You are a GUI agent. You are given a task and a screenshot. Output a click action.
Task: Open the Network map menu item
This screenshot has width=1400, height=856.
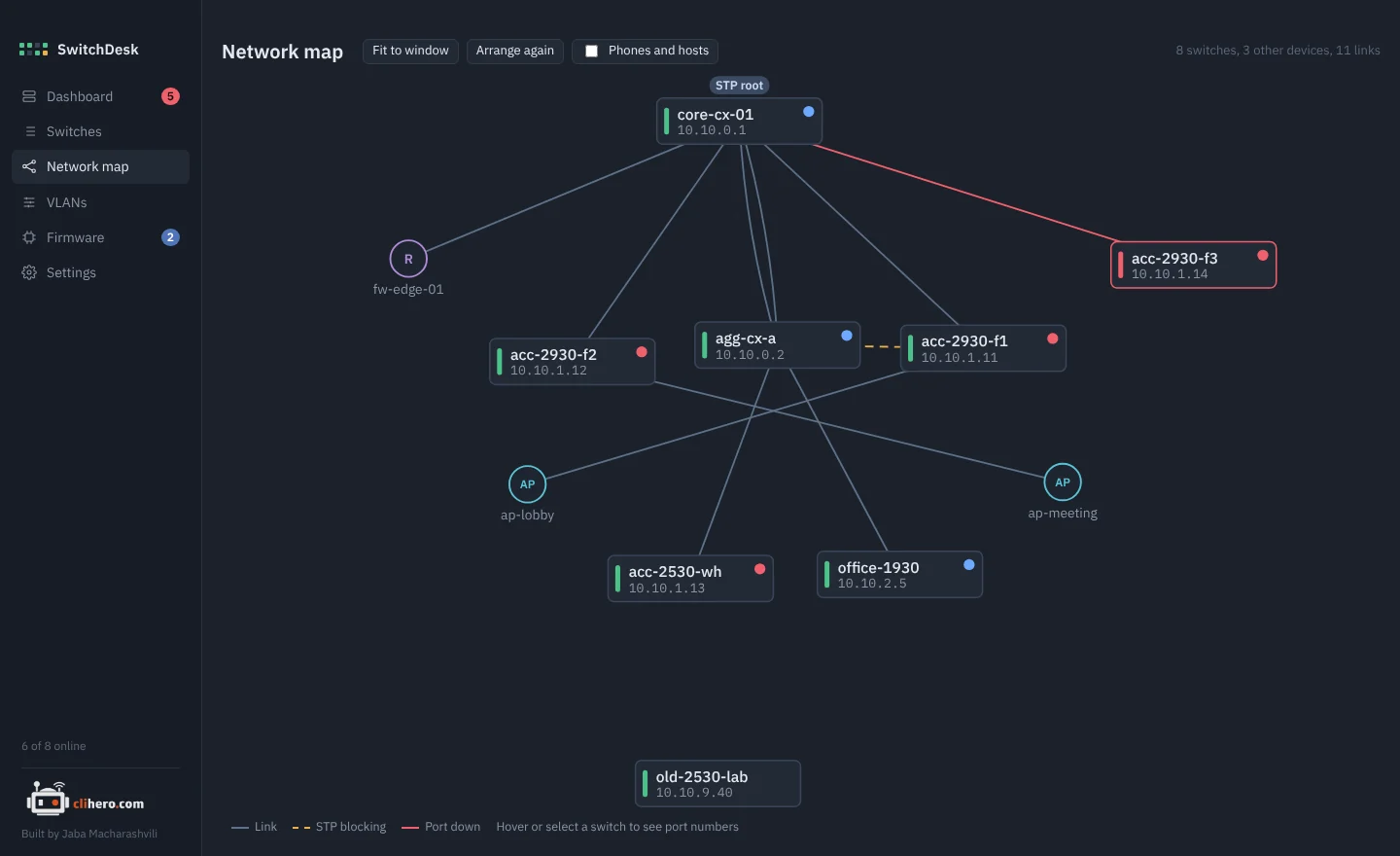[100, 166]
